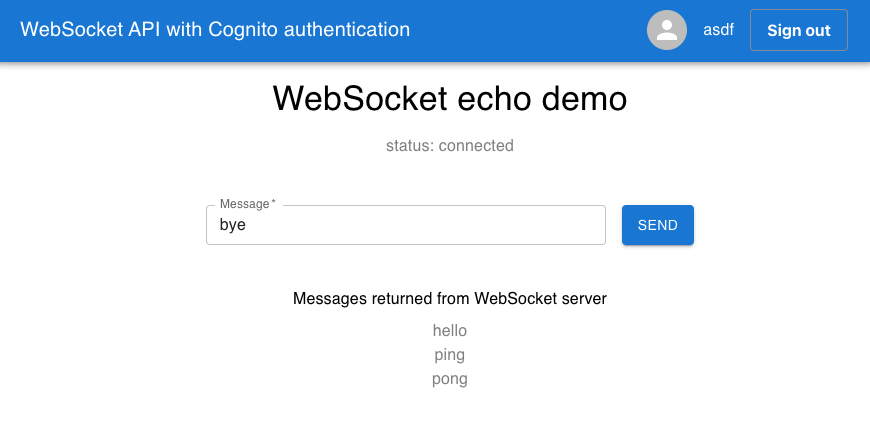Image resolution: width=870 pixels, height=428 pixels.
Task: Click the floating Message* field label
Action: pos(247,204)
